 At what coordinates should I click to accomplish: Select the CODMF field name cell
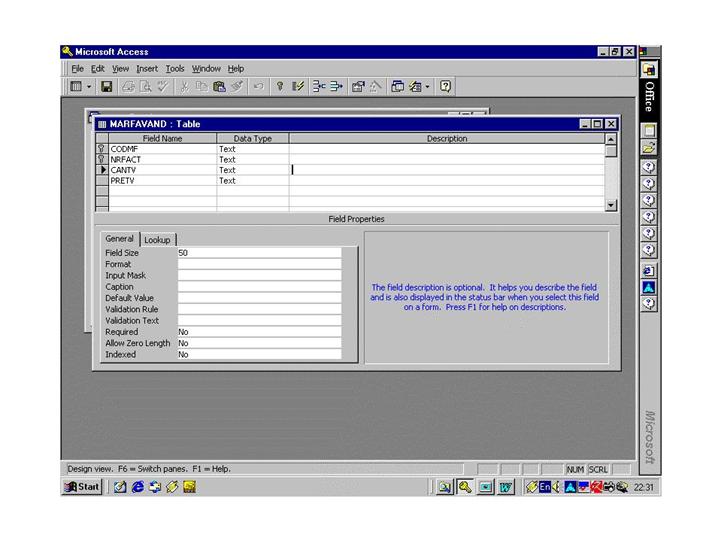pos(162,149)
